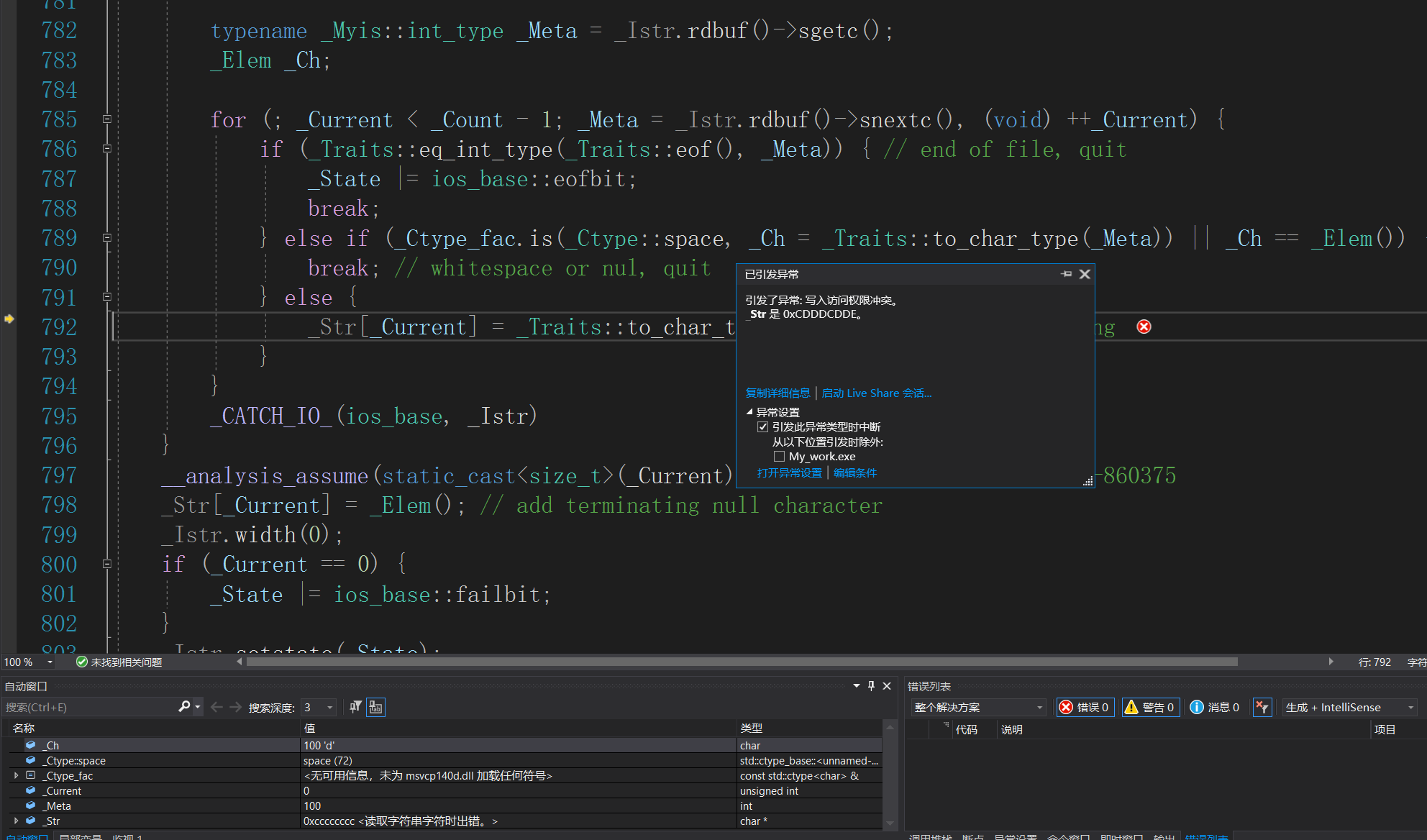Check the break-when-exception-thrown checkbox
Viewport: 1427px width, 840px height.
(x=762, y=427)
